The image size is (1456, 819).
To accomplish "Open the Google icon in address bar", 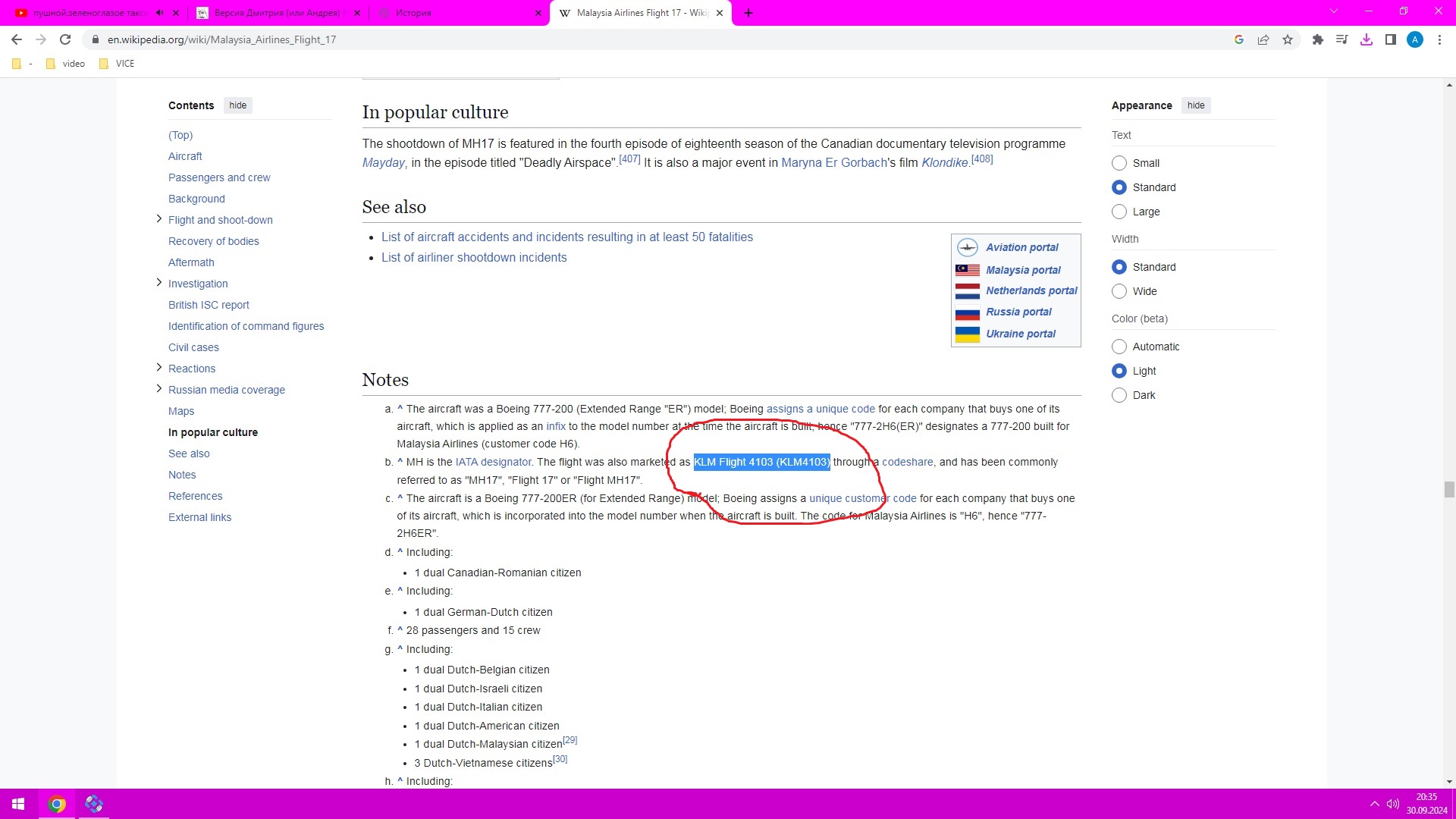I will pyautogui.click(x=1239, y=39).
